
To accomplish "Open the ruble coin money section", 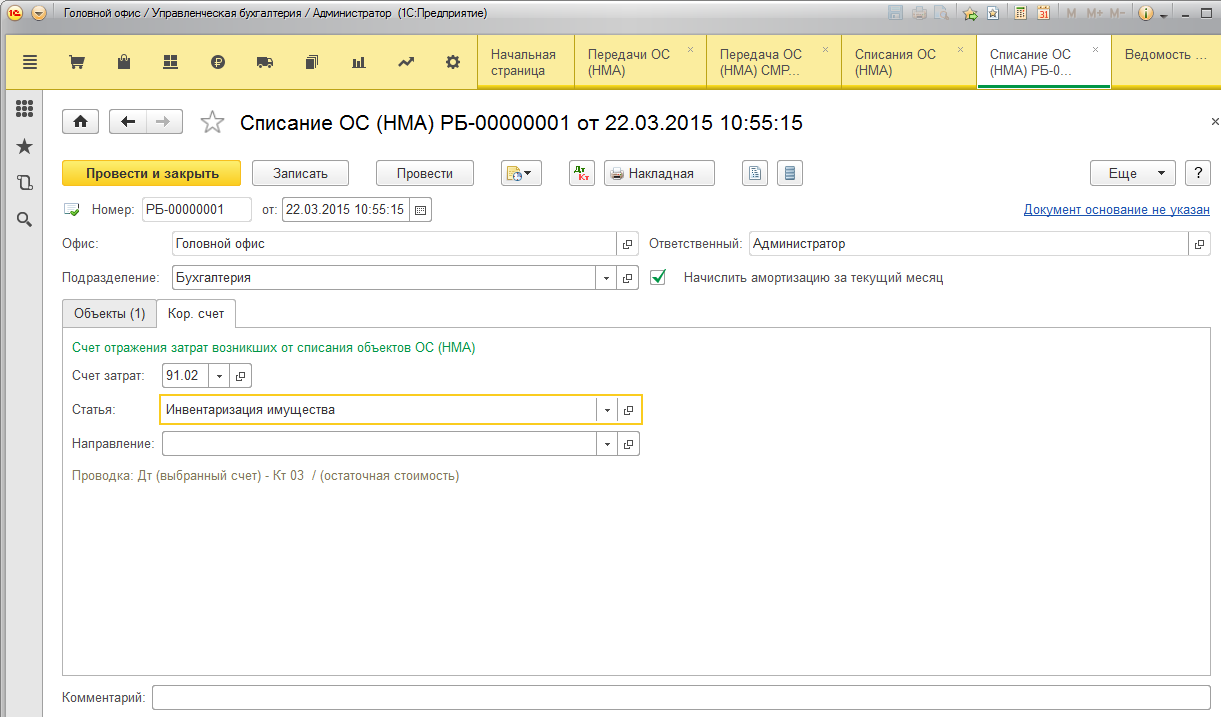I will [x=218, y=62].
